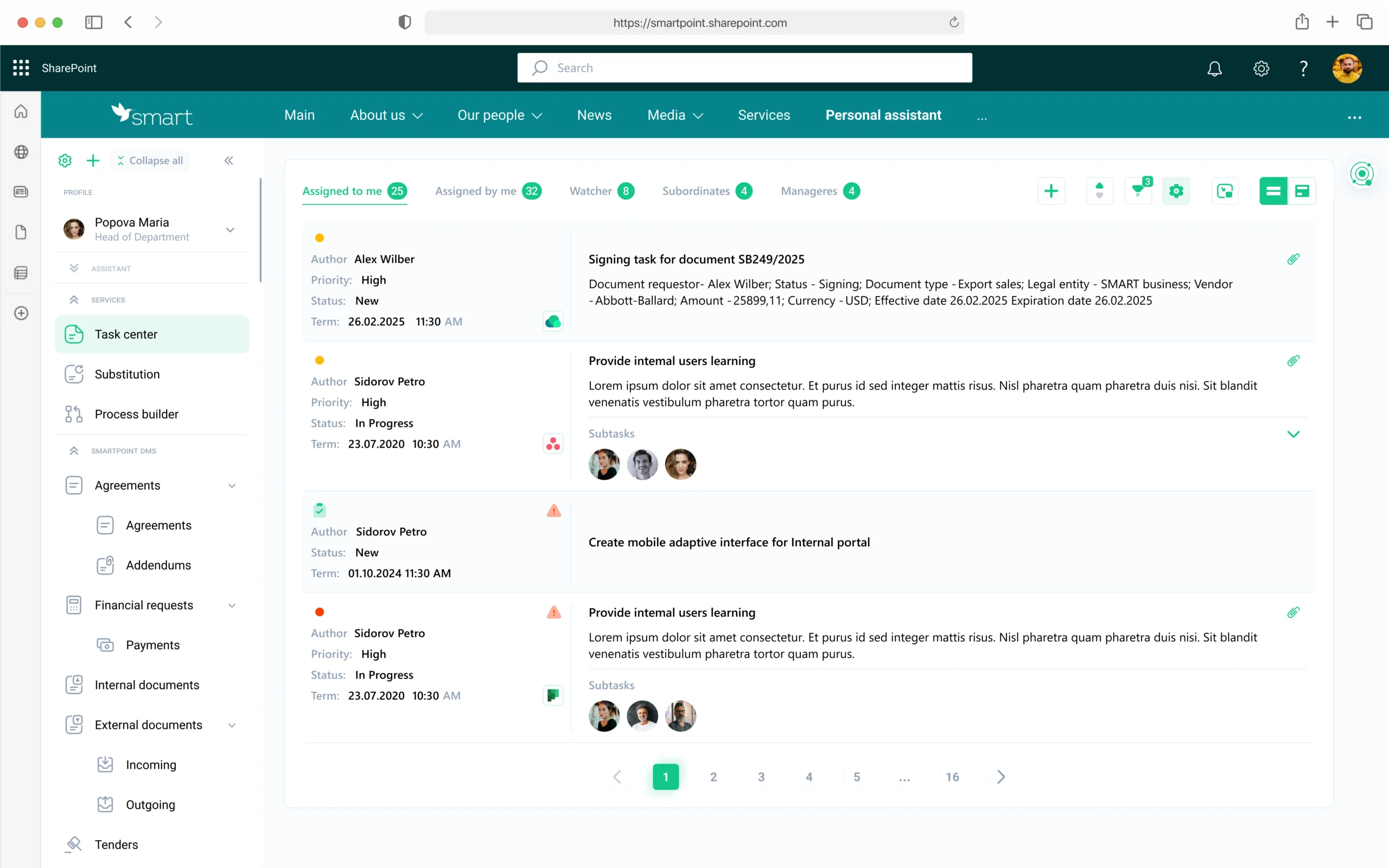1389x868 pixels.
Task: Add a new task with the plus button
Action: 1051,190
